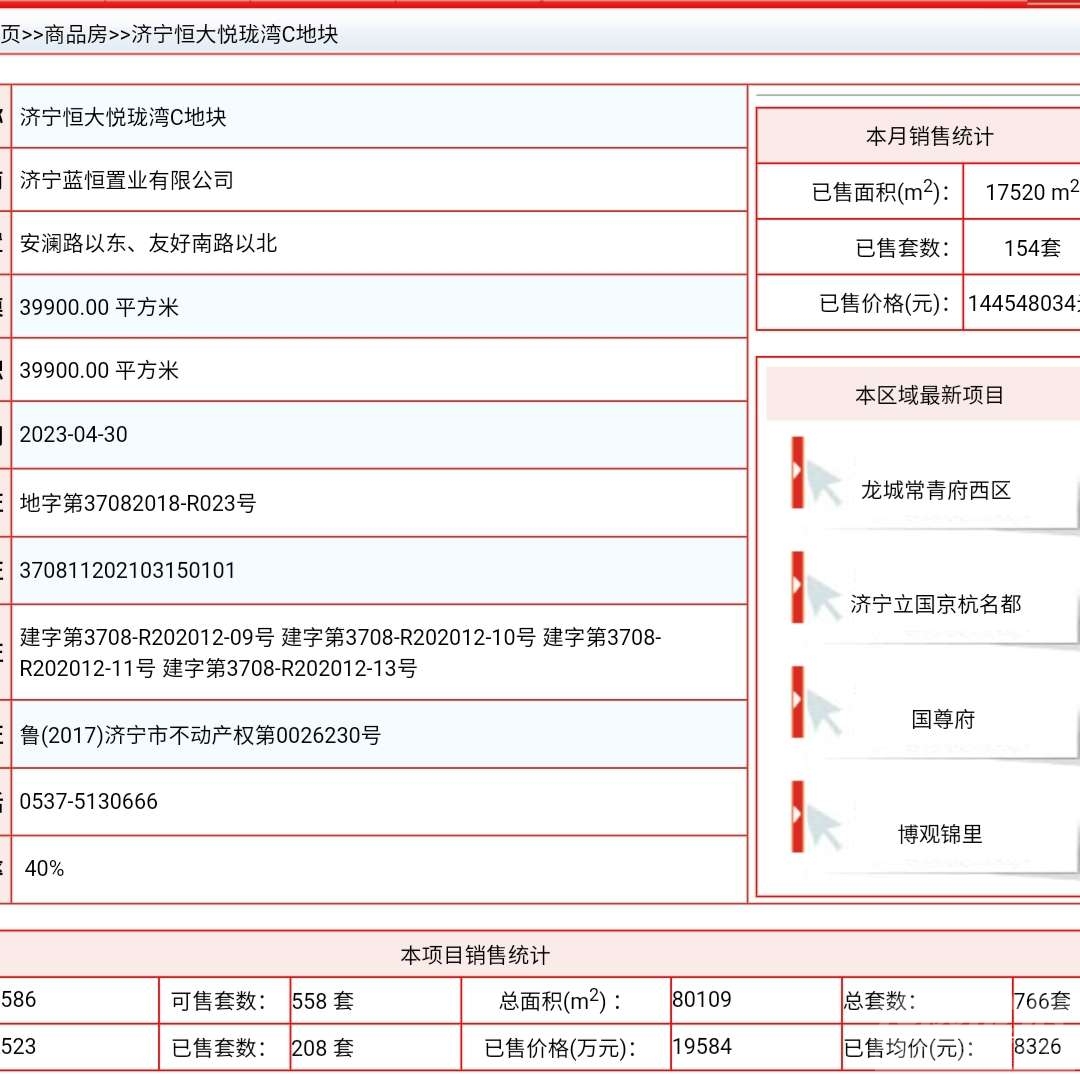This screenshot has height=1076, width=1080.
Task: Visit the 博观锦里 project link
Action: tap(940, 834)
